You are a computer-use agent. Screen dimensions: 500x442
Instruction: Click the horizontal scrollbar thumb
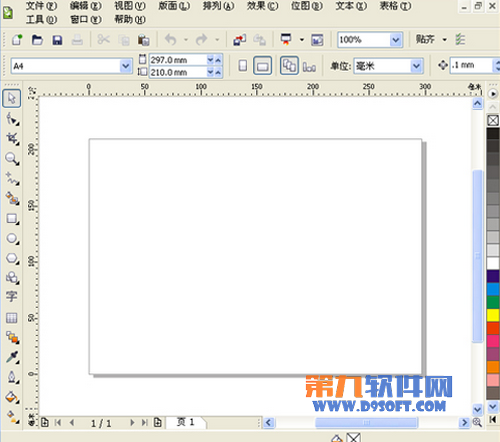pos(366,423)
